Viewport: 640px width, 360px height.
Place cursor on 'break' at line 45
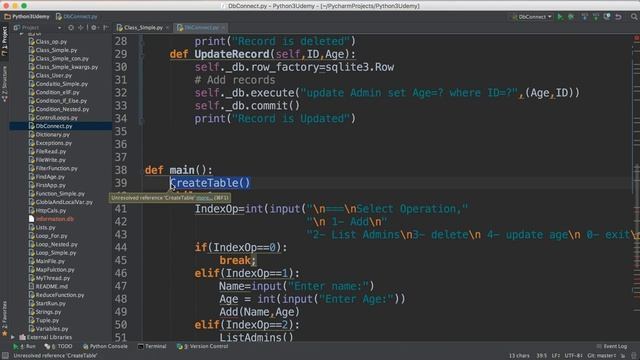pos(235,260)
